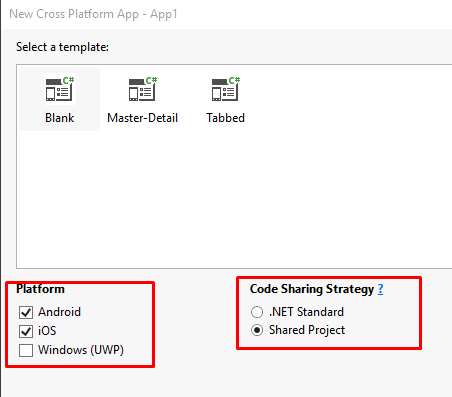This screenshot has height=397, width=452.
Task: Uncheck the iOS platform checkbox
Action: click(26, 331)
